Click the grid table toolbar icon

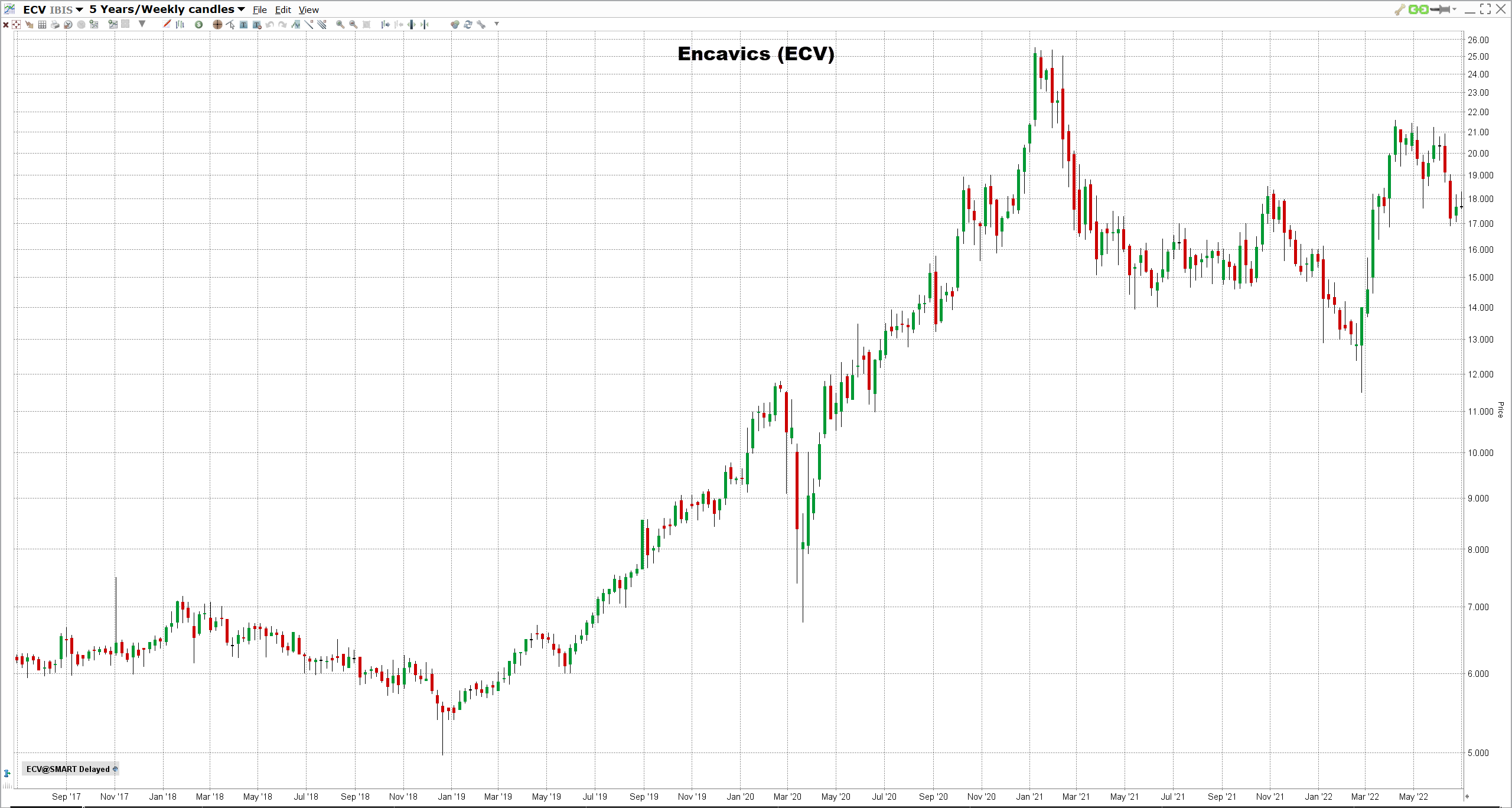[42, 24]
